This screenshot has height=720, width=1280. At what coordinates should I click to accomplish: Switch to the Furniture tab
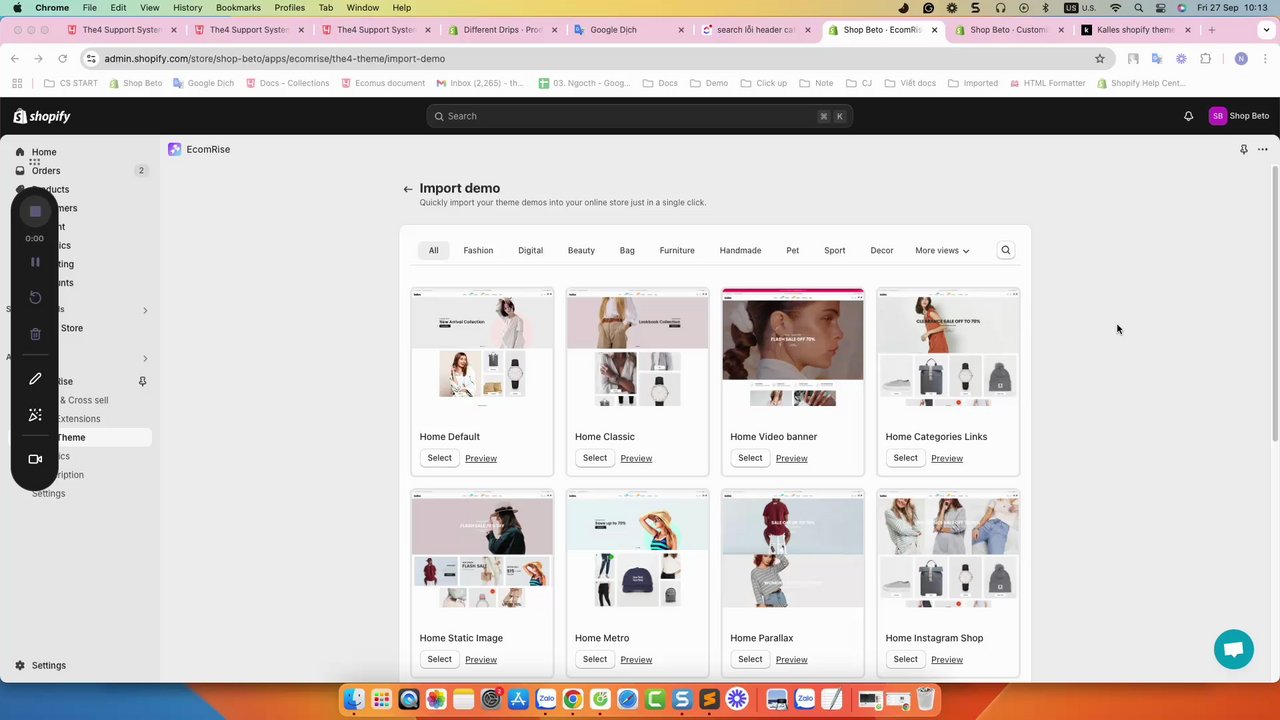677,250
